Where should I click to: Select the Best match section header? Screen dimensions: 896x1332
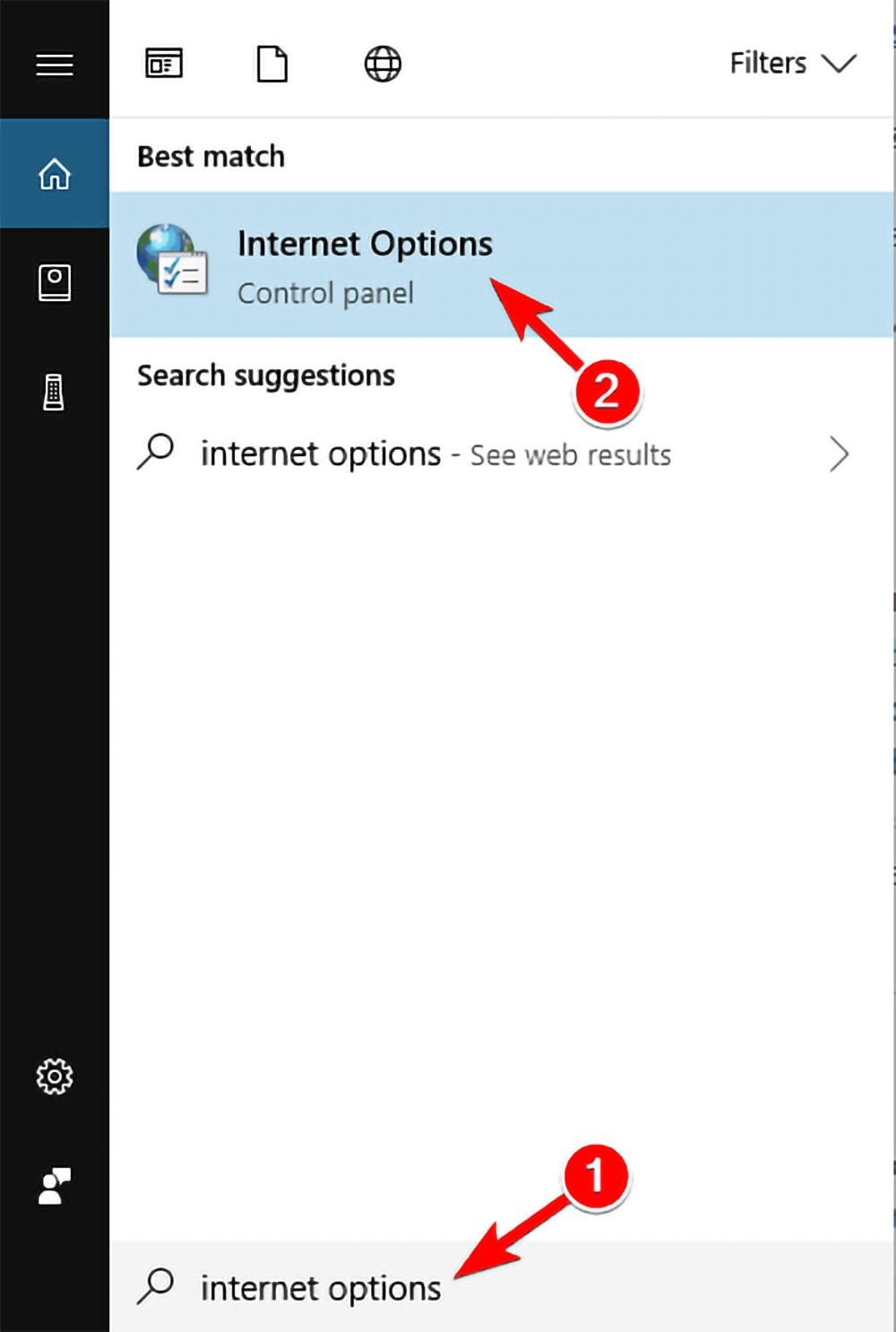coord(210,156)
